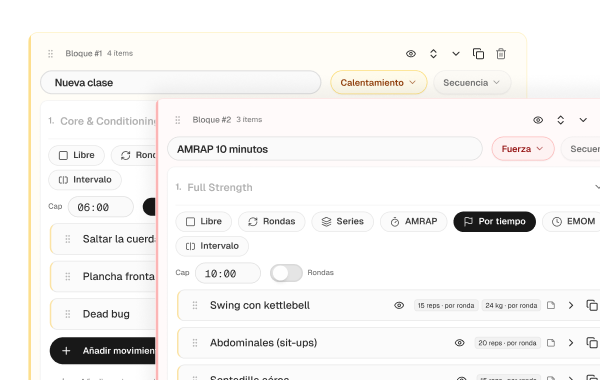Click the Swing con kettlebell movement name
Viewport: 600px width, 380px height.
[x=260, y=305]
